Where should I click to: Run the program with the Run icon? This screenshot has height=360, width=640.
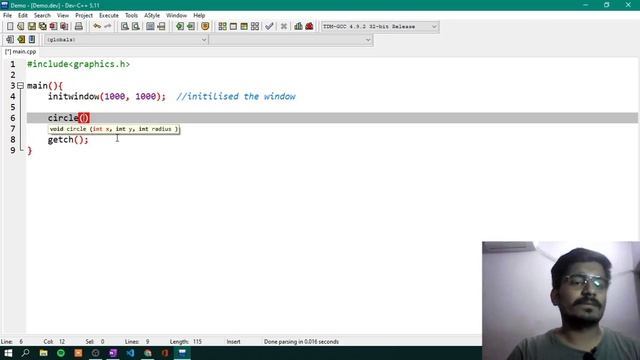tap(233, 27)
